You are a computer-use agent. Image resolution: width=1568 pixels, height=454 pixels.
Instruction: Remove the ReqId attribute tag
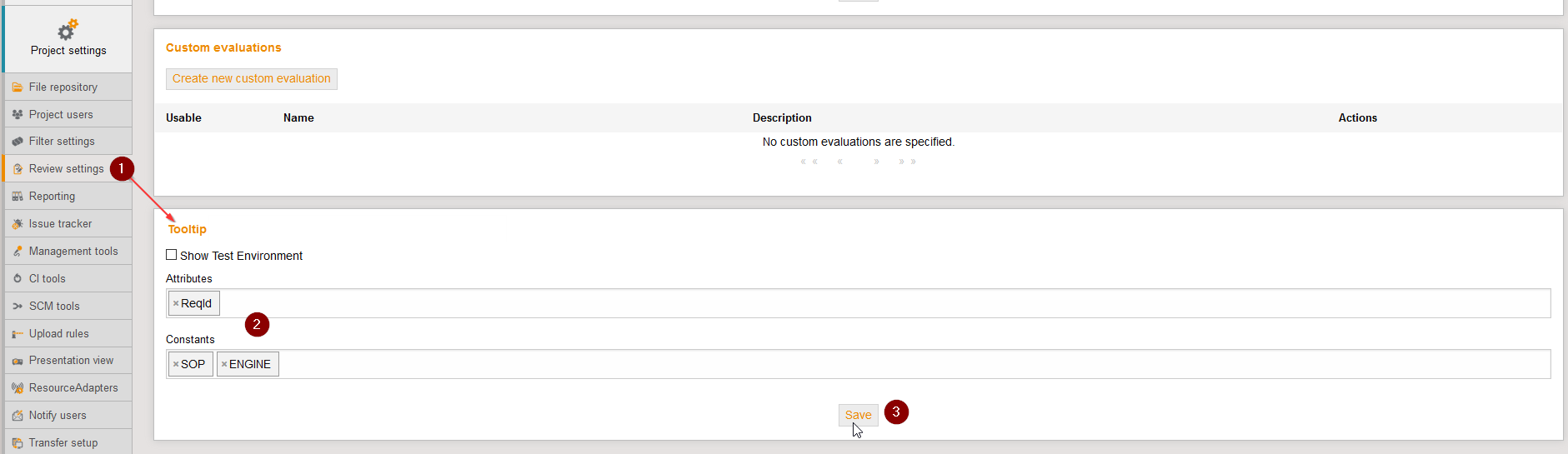pyautogui.click(x=176, y=303)
